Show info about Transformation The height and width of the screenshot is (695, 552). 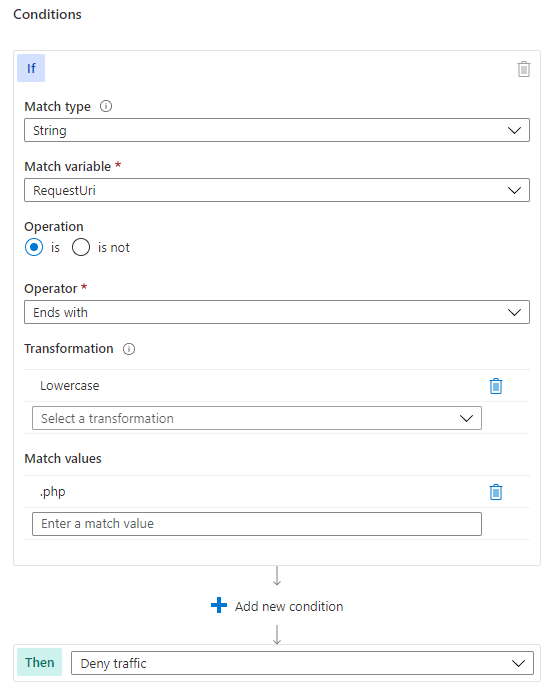tap(129, 349)
